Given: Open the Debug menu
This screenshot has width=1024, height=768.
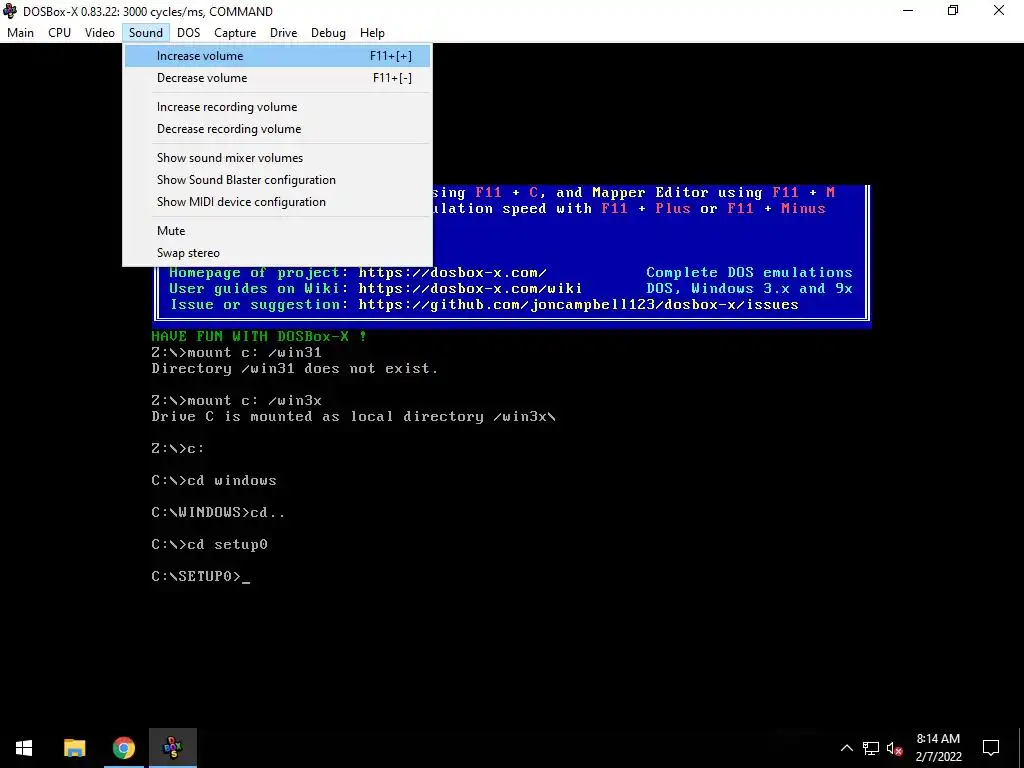Looking at the screenshot, I should 328,33.
